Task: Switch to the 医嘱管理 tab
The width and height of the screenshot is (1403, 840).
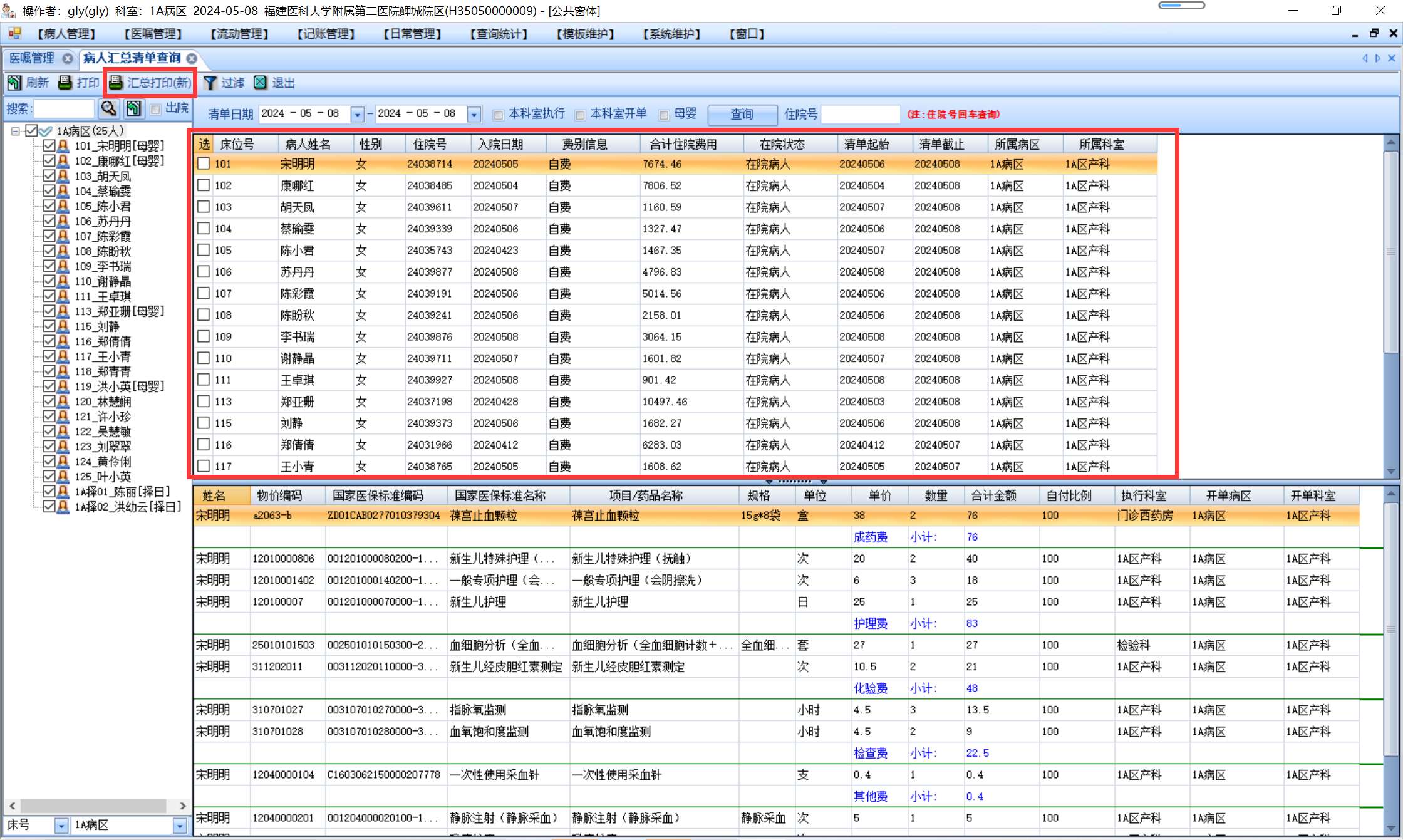Action: (x=33, y=58)
